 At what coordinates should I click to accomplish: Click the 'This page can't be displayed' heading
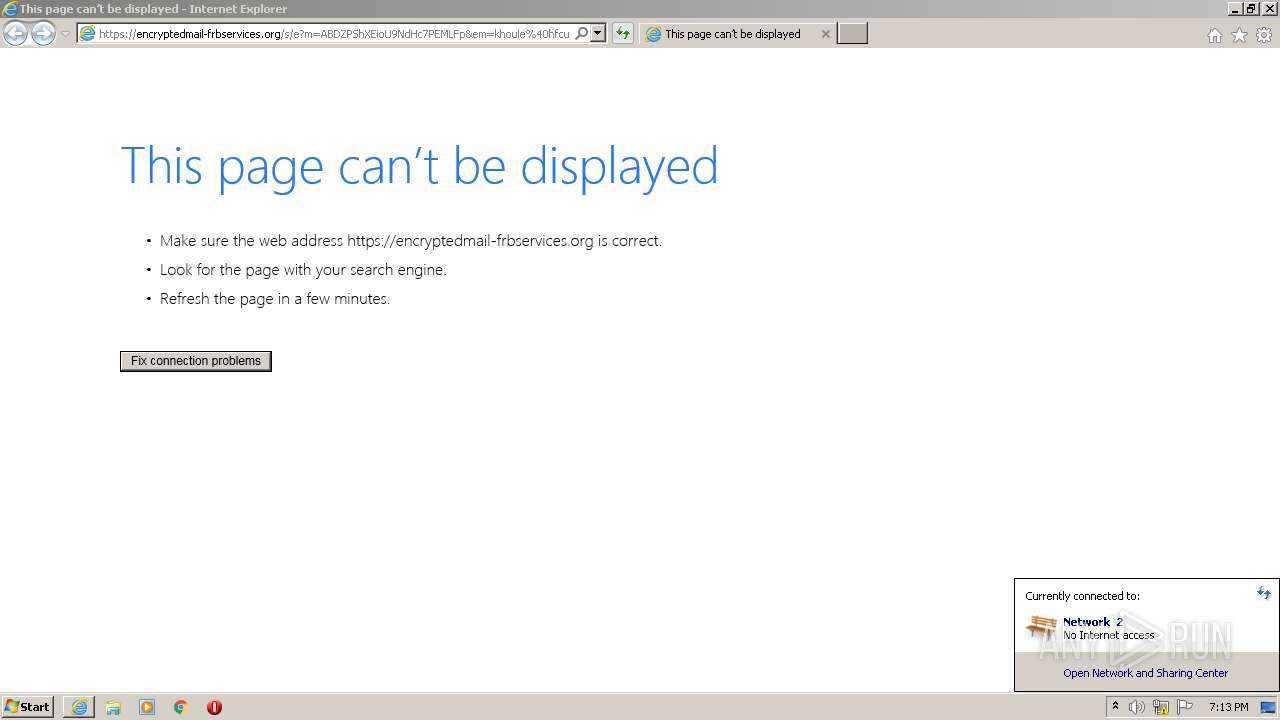click(x=419, y=166)
